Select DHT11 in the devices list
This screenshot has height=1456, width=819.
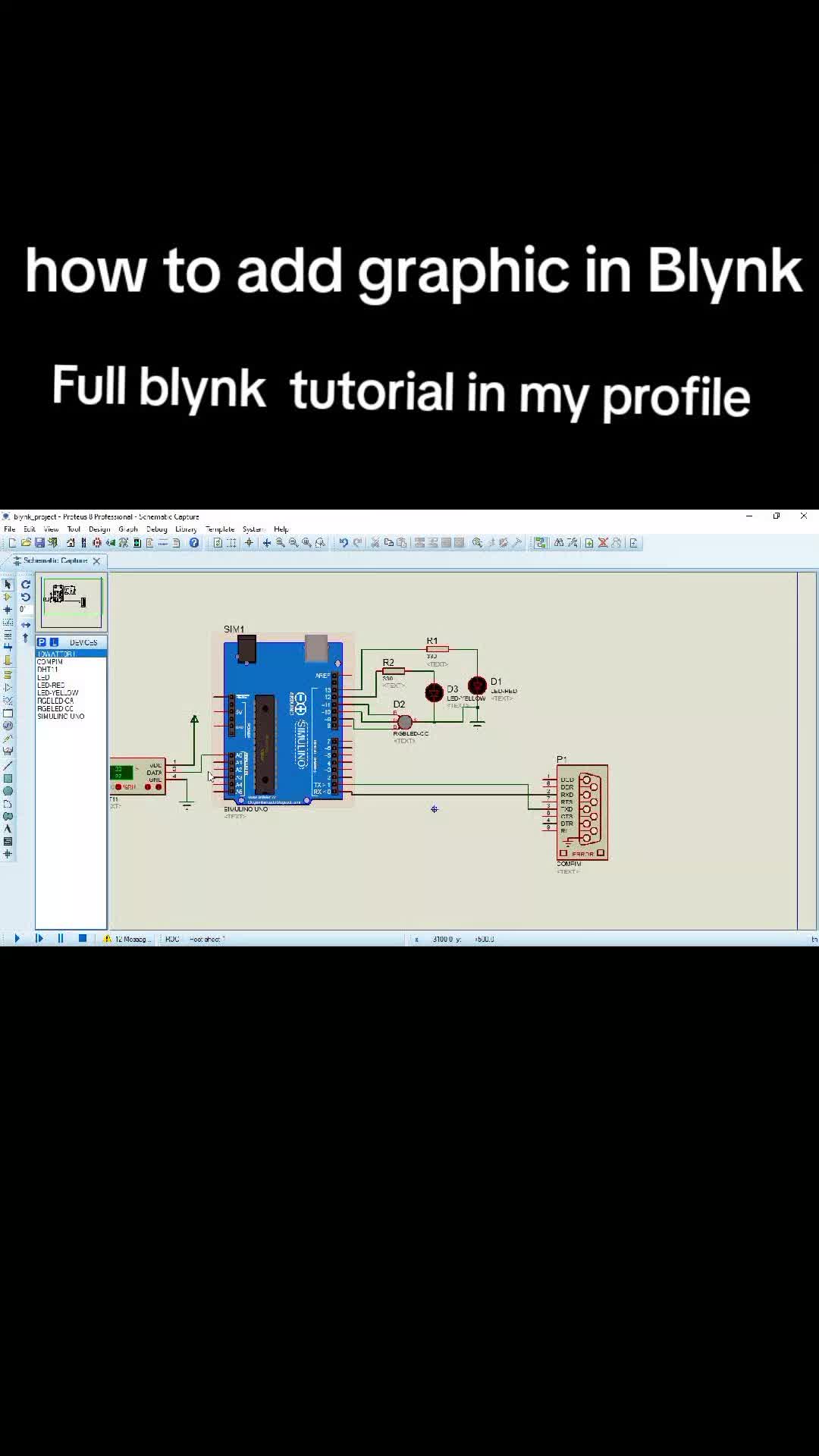(47, 670)
